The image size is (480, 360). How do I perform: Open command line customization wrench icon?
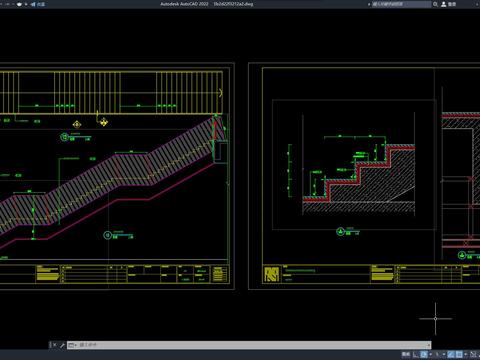tap(62, 345)
